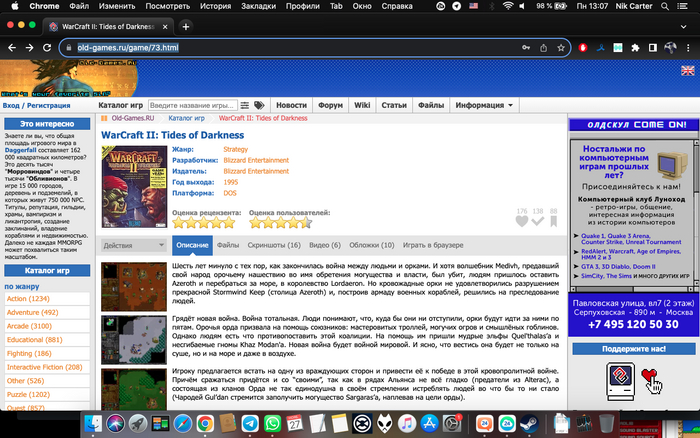Open the 1995 release year link
The image size is (700, 438).
pos(231,182)
